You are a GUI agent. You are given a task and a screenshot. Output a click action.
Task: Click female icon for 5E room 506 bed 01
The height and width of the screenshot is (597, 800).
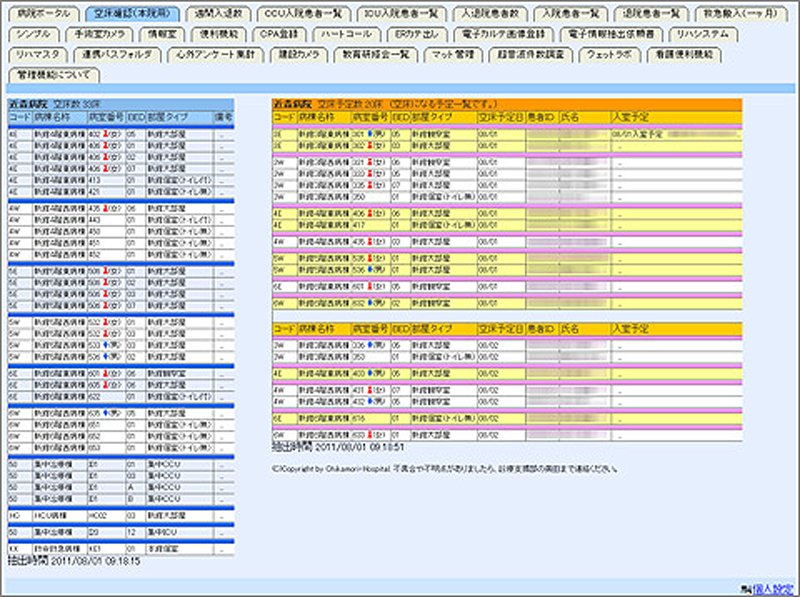click(x=106, y=271)
